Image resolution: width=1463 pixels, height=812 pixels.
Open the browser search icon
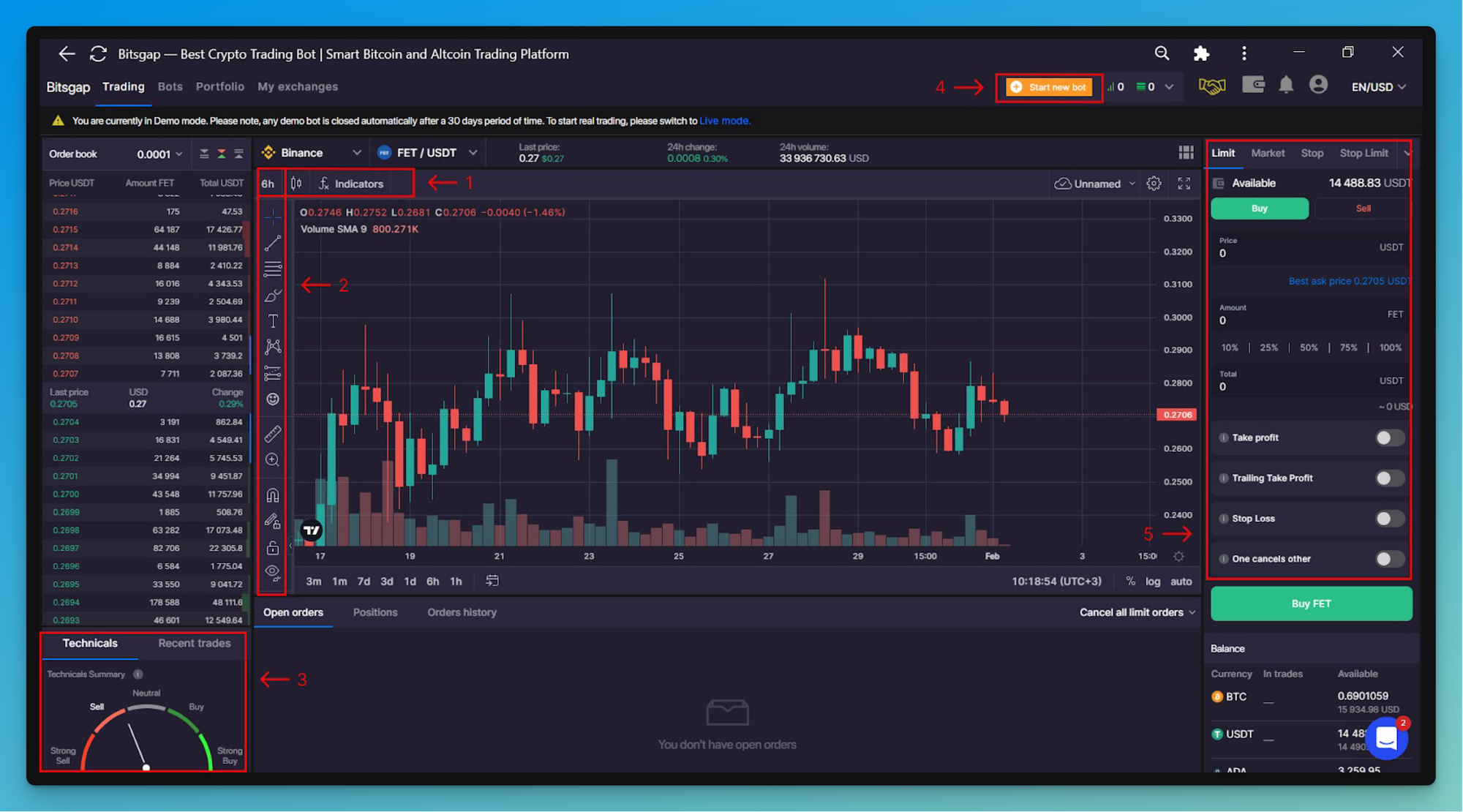1162,53
